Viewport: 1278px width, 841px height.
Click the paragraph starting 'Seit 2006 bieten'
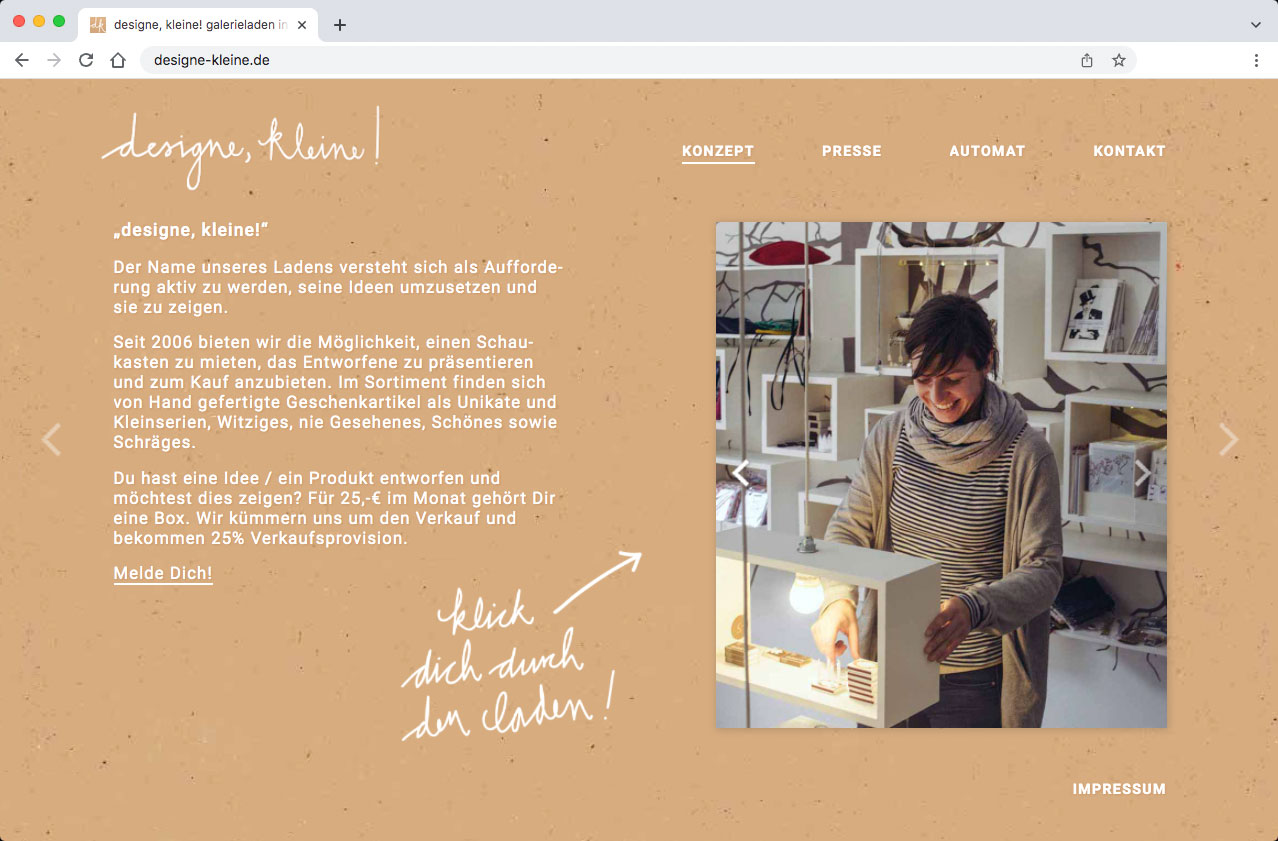pos(335,392)
